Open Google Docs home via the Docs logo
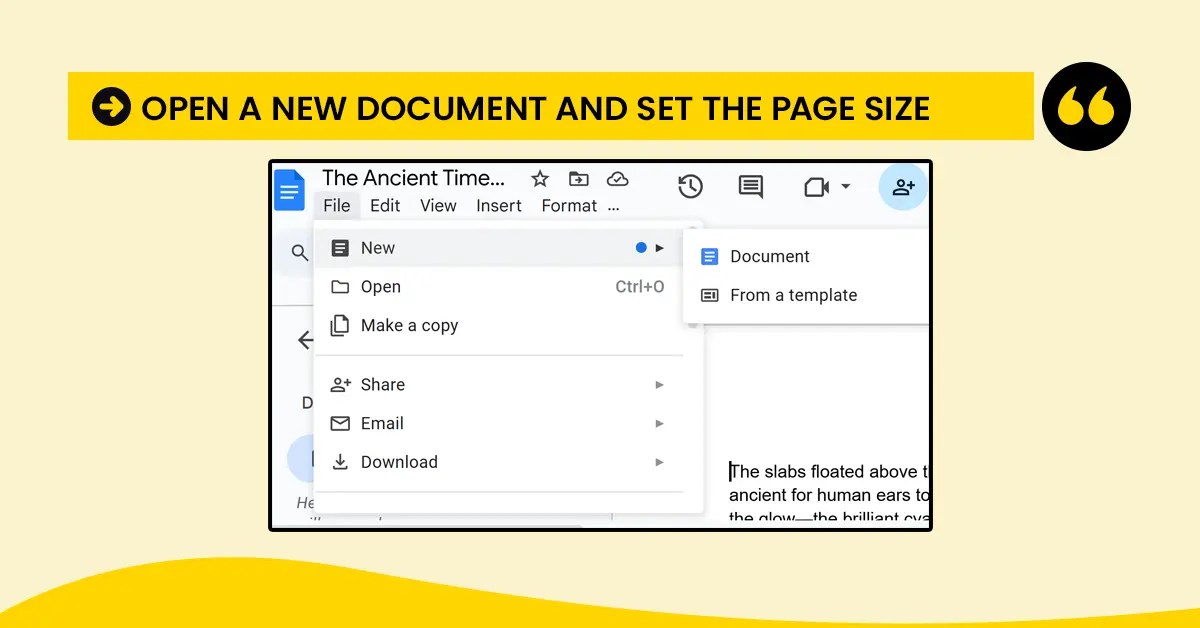 click(x=289, y=190)
